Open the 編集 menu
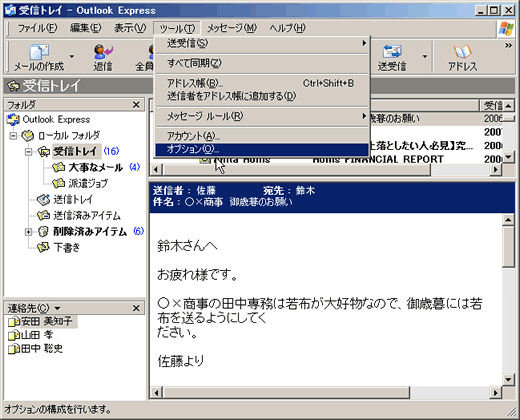Screen dimensions: 520x420 click(x=85, y=28)
